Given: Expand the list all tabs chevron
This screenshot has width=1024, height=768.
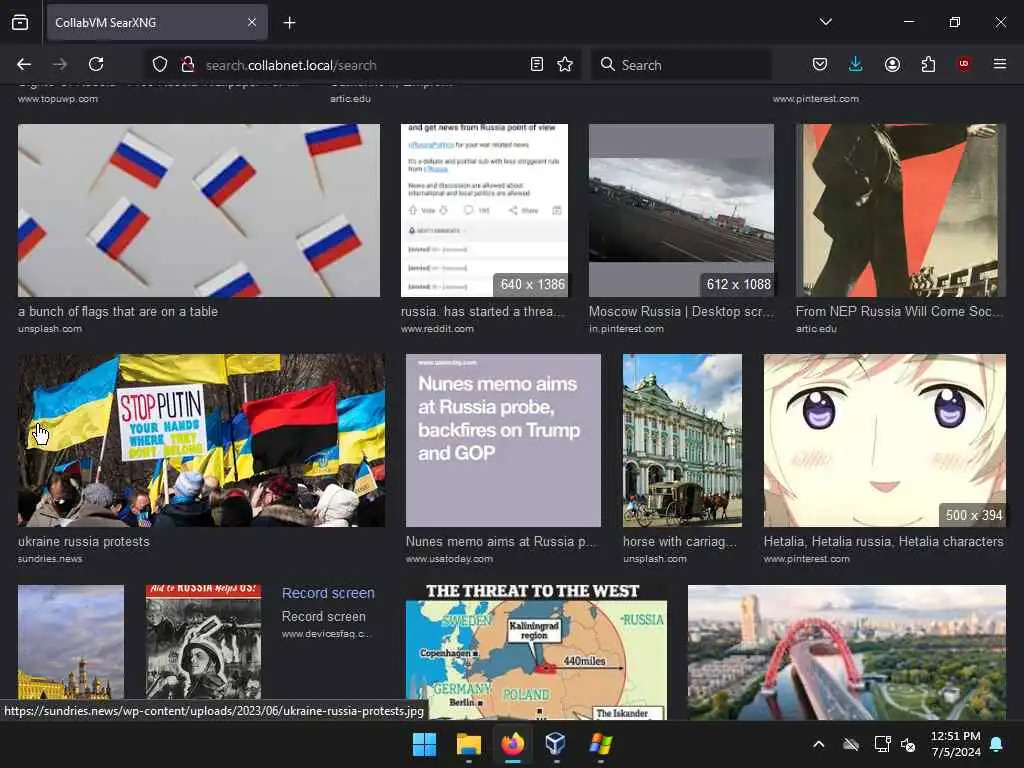Looking at the screenshot, I should [825, 22].
